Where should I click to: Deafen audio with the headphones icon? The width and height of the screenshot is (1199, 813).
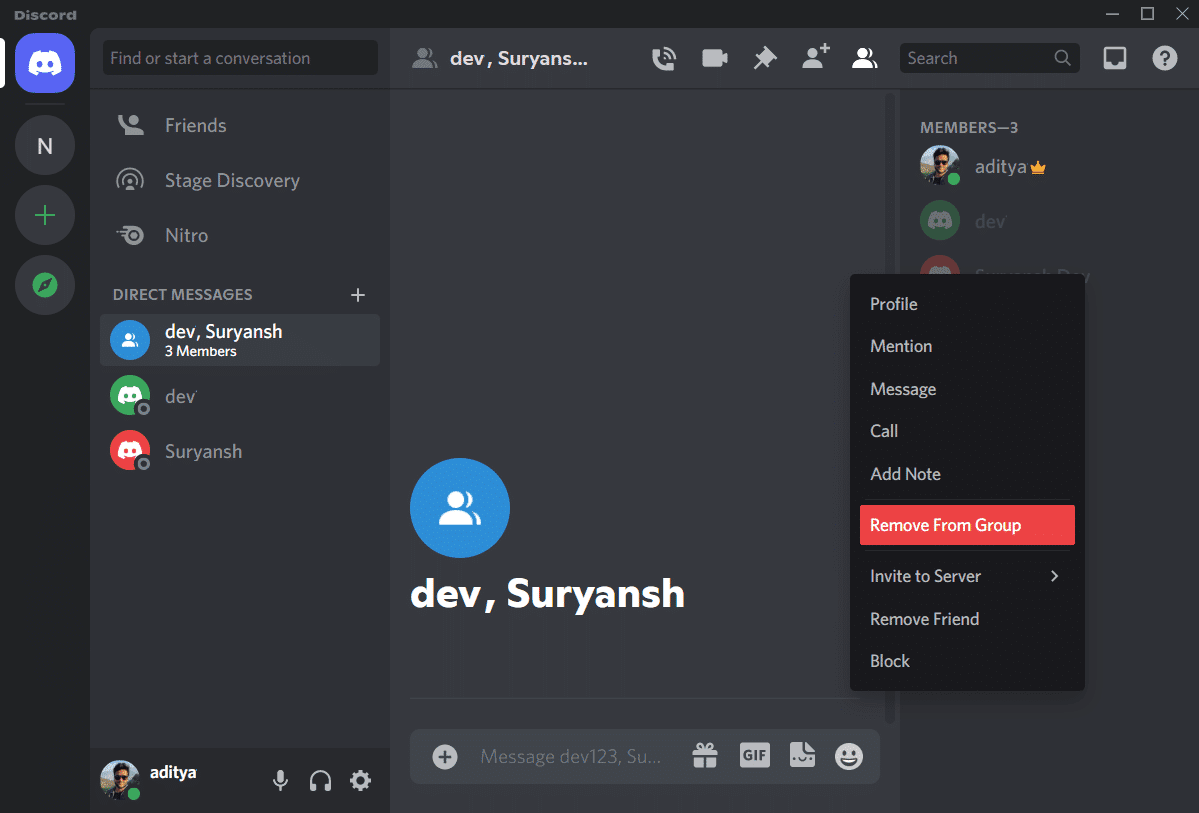click(x=320, y=780)
